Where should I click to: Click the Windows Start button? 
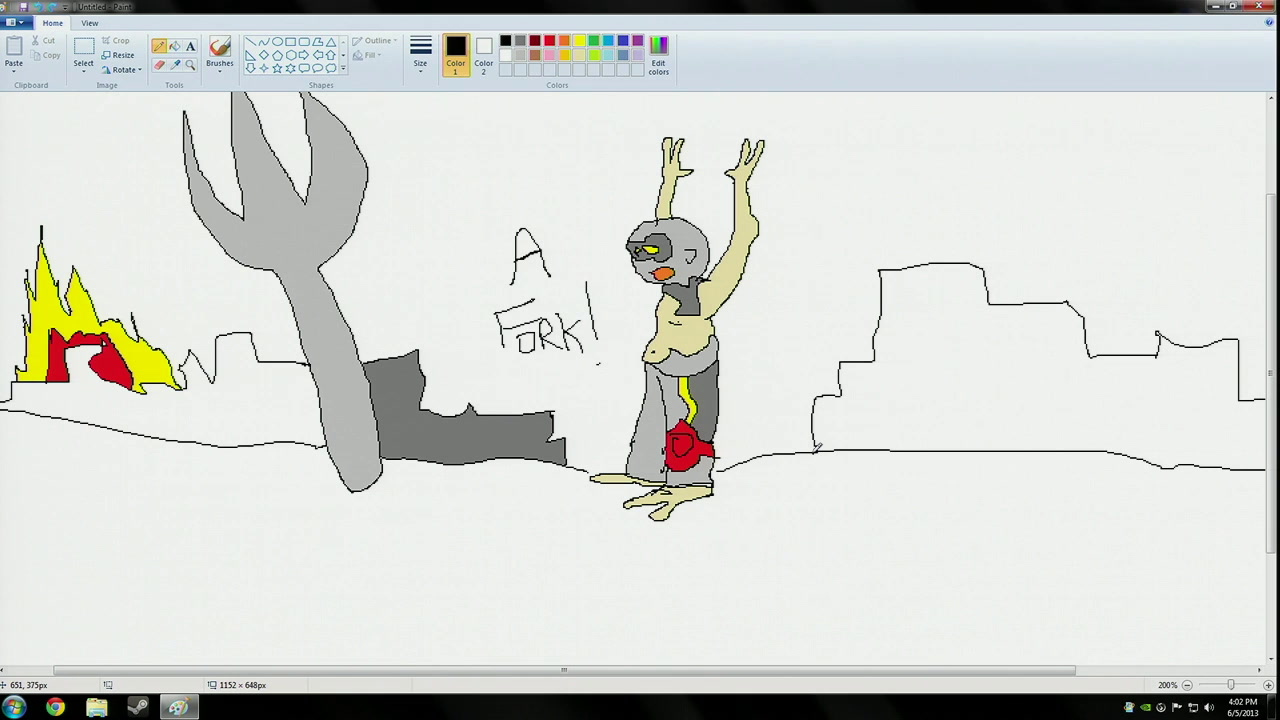(x=15, y=708)
